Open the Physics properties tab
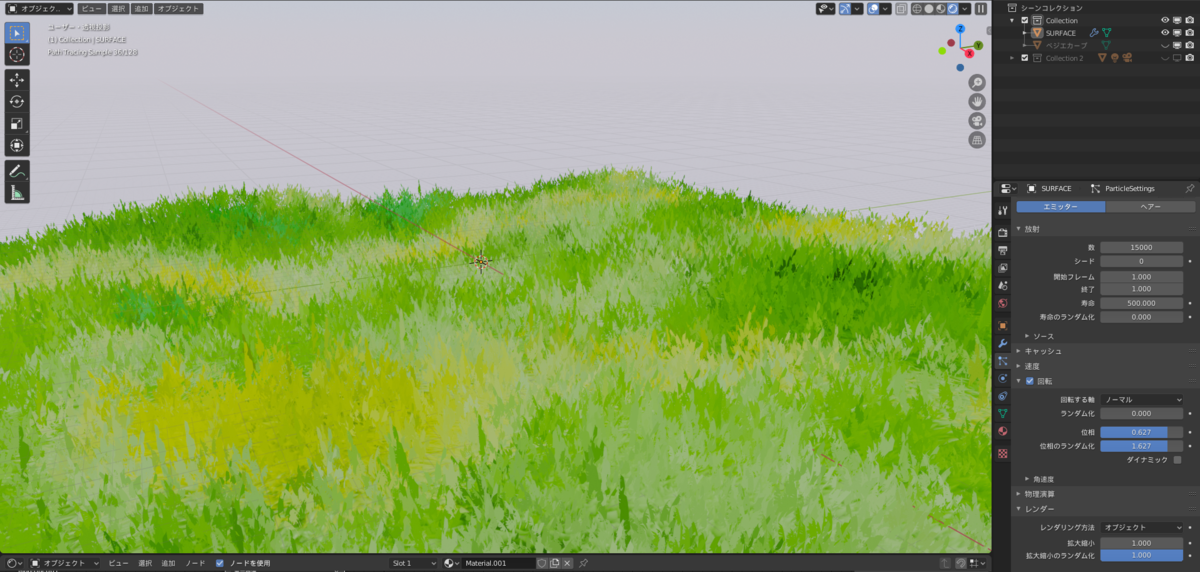 (1003, 378)
